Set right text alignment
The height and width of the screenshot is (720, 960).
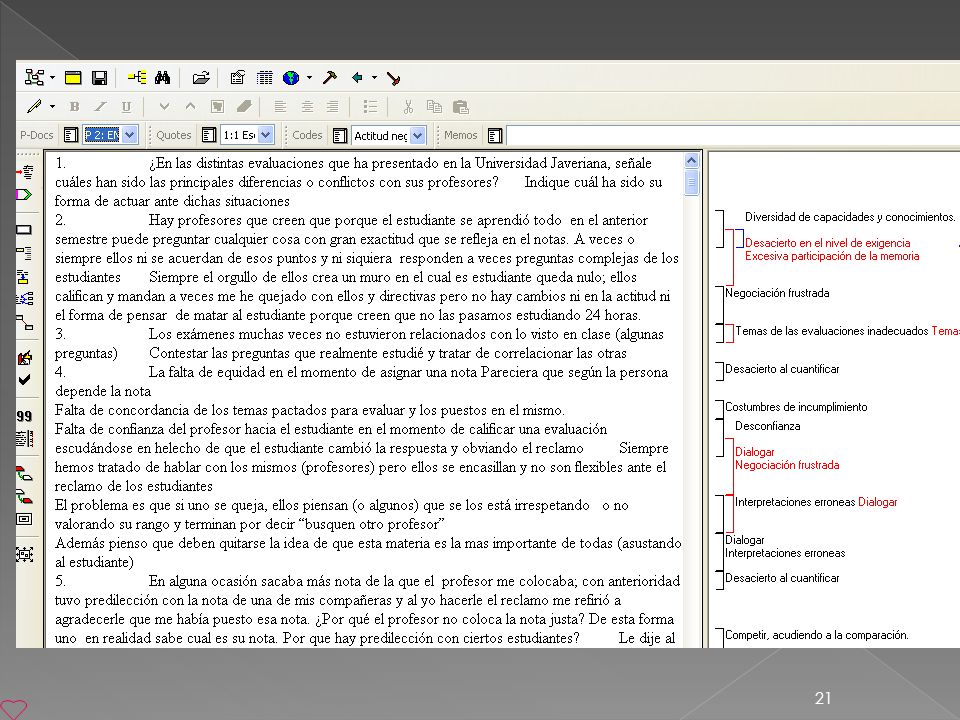(332, 107)
